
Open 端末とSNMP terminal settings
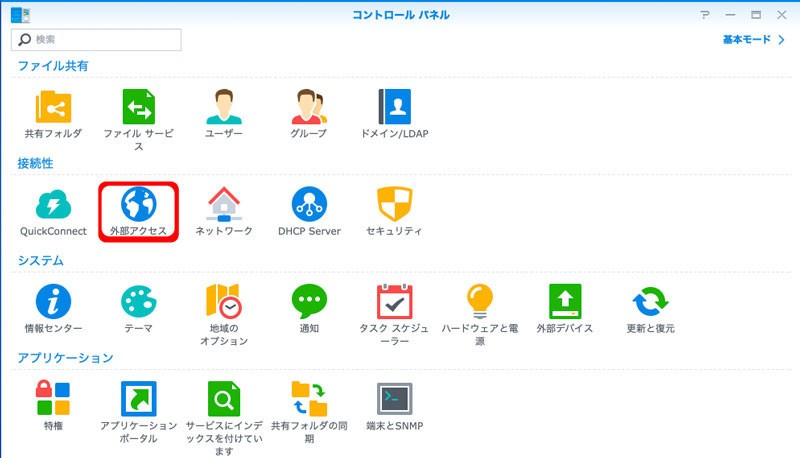point(394,398)
